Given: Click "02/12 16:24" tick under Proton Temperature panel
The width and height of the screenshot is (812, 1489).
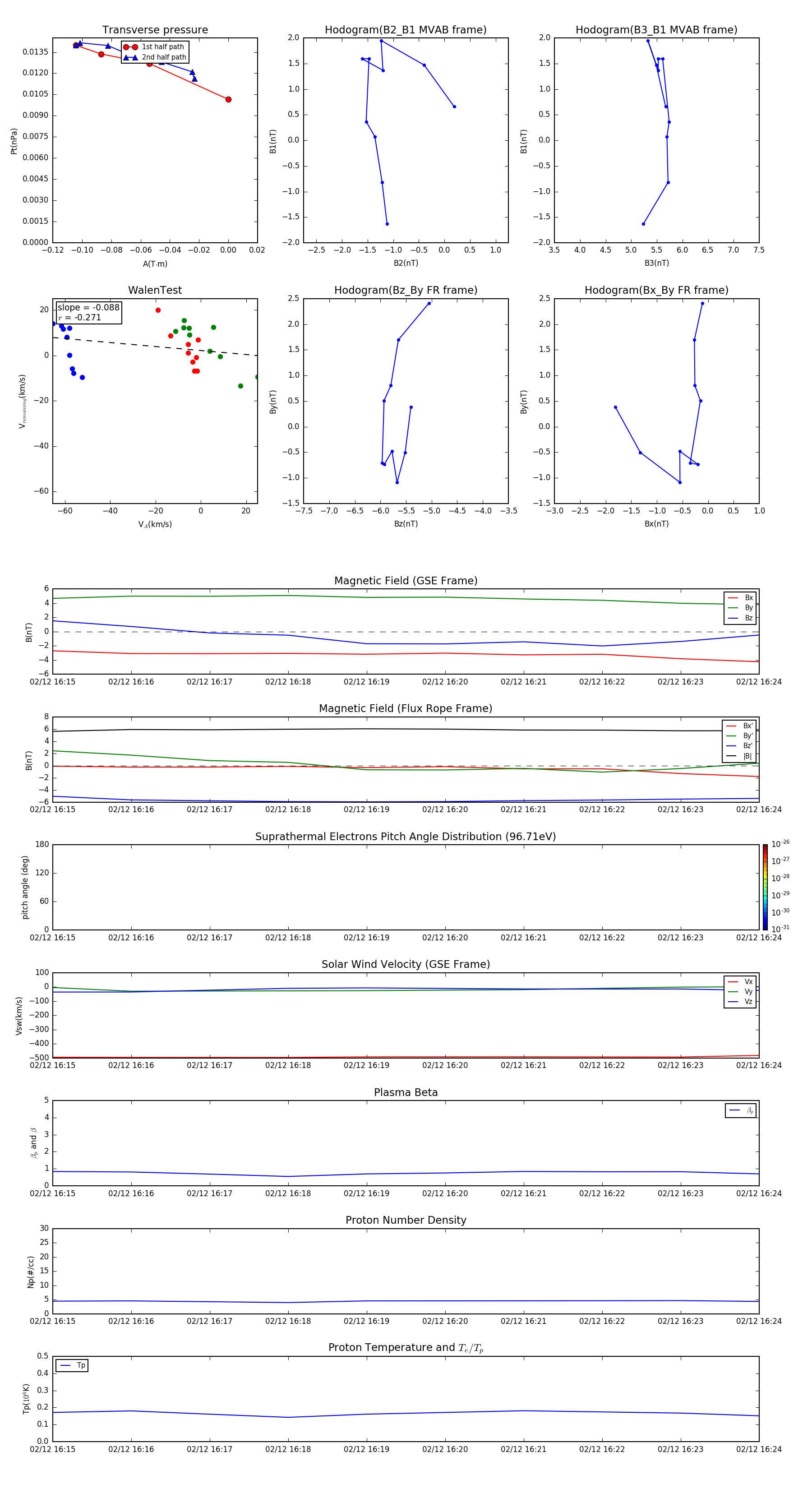Looking at the screenshot, I should coord(759,1449).
